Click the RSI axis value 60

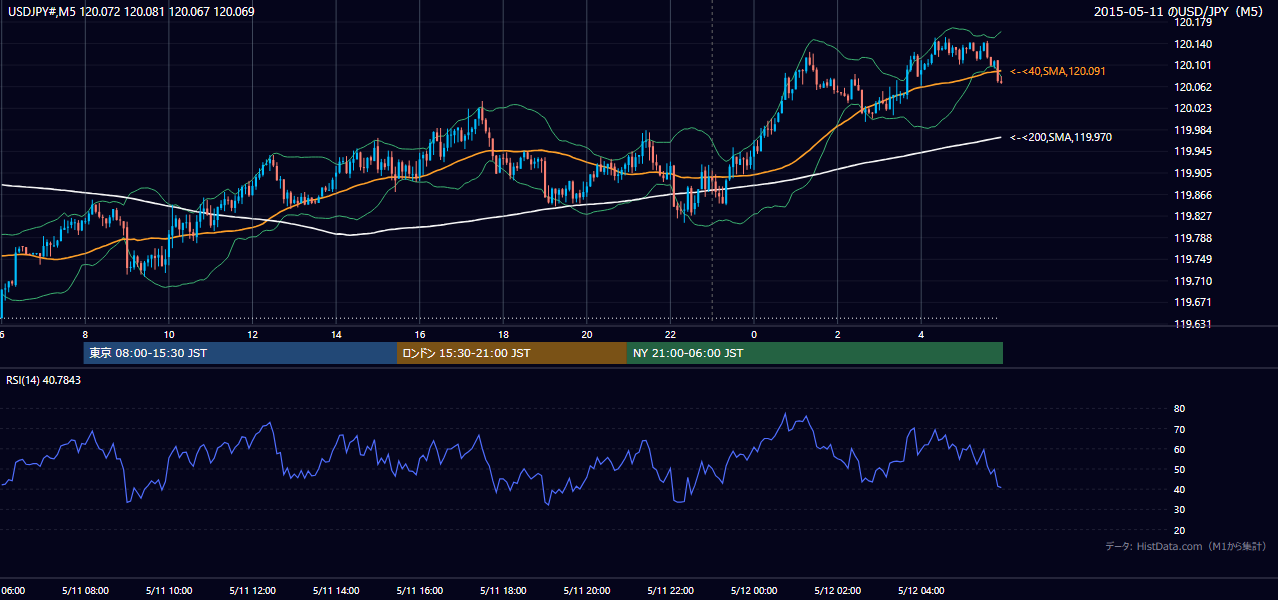click(x=1179, y=449)
